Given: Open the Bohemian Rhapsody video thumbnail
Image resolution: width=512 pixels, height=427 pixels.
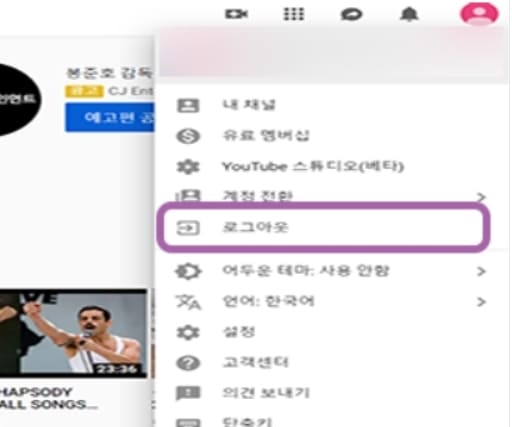Looking at the screenshot, I should pyautogui.click(x=73, y=334).
